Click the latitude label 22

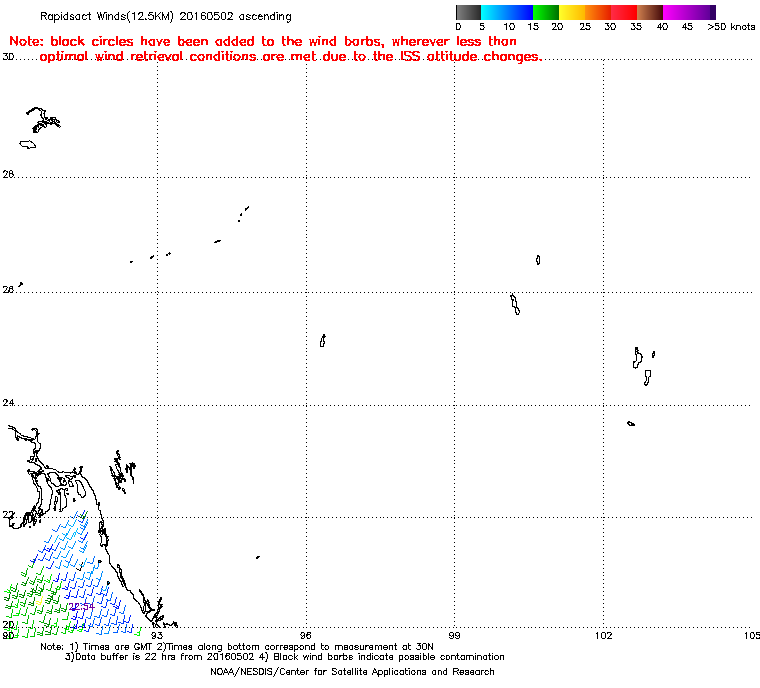8,514
